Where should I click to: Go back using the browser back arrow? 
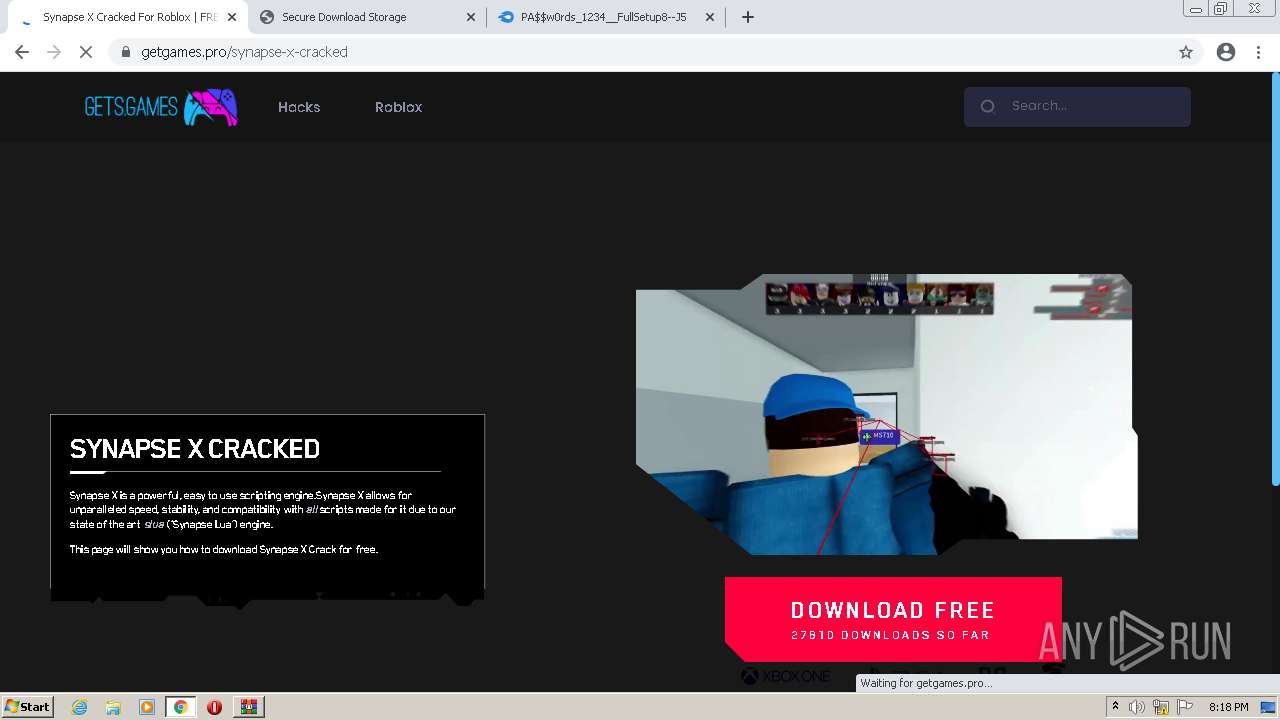pos(22,52)
